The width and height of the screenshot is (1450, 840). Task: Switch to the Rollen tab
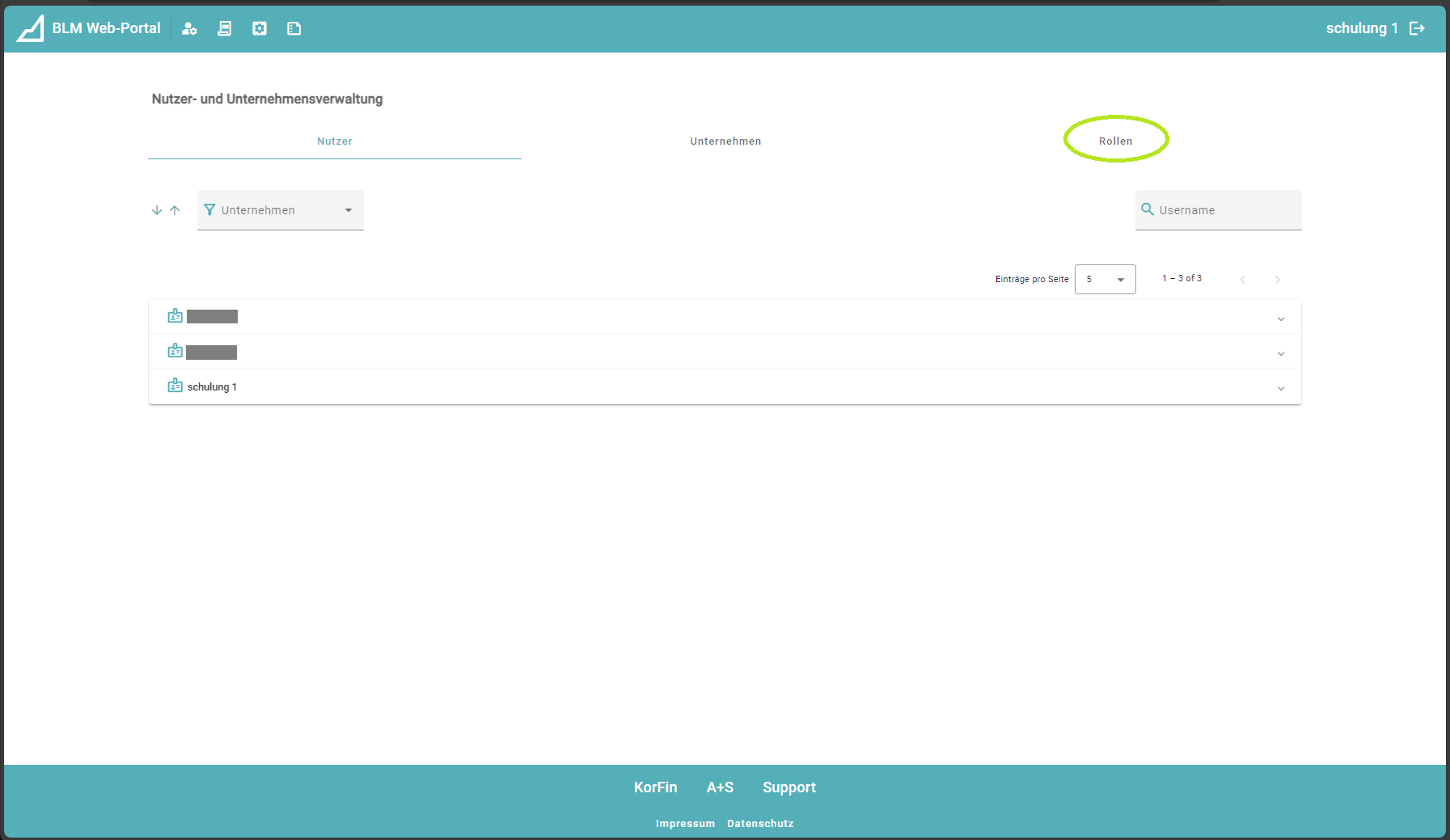(1115, 141)
